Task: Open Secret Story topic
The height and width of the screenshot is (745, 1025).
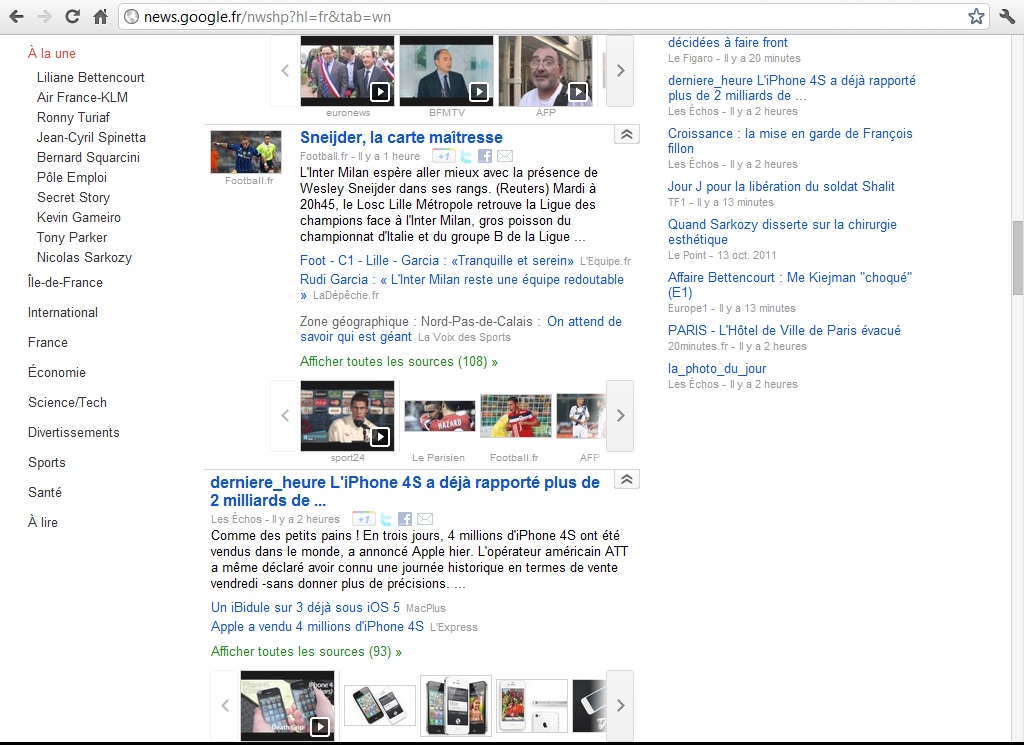Action: [x=73, y=197]
